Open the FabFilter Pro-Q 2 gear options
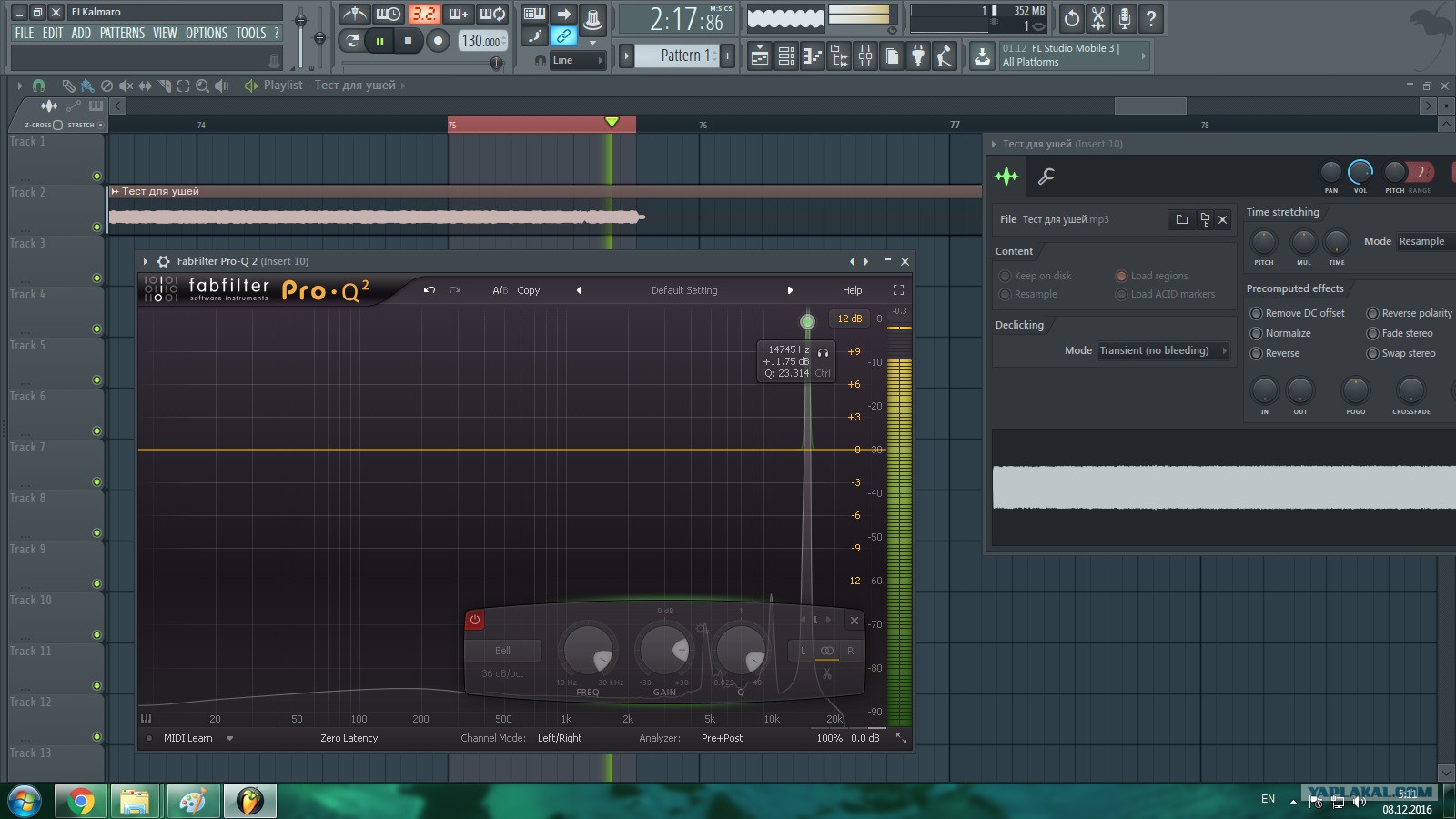 click(164, 261)
